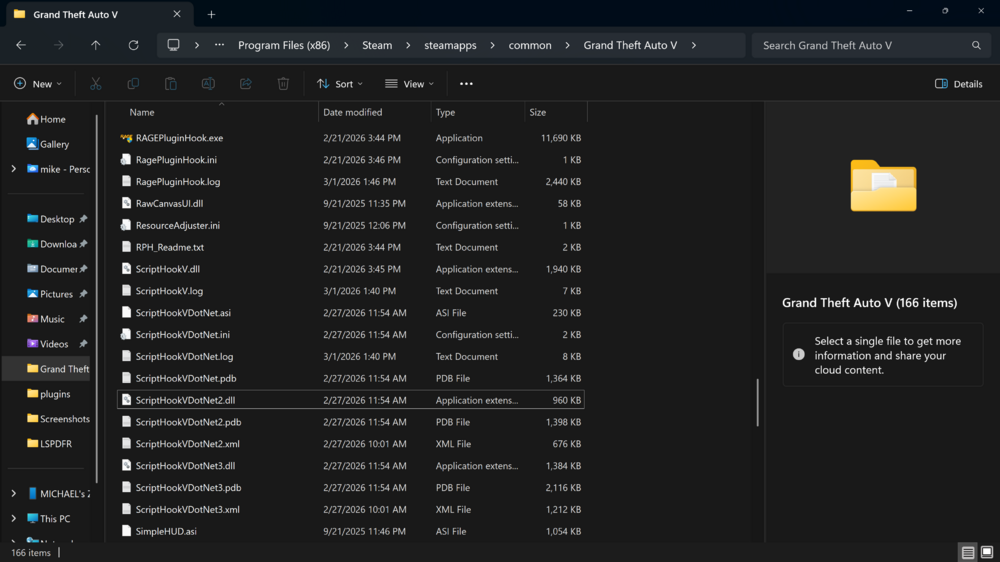
Task: Expand the This PC tree node
Action: click(x=13, y=519)
